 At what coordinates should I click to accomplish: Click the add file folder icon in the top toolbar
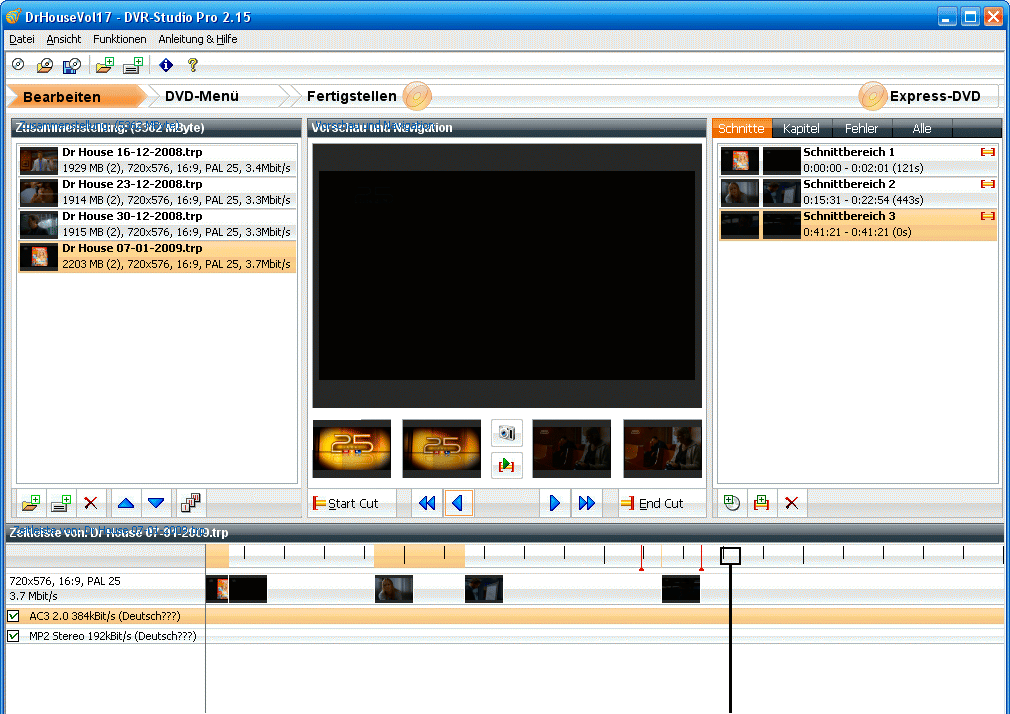(104, 65)
